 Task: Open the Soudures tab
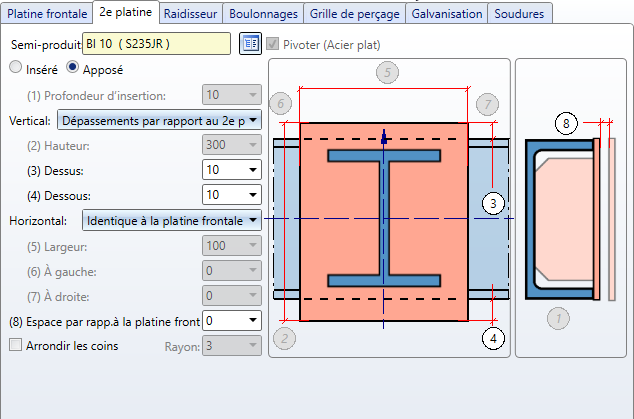click(519, 14)
